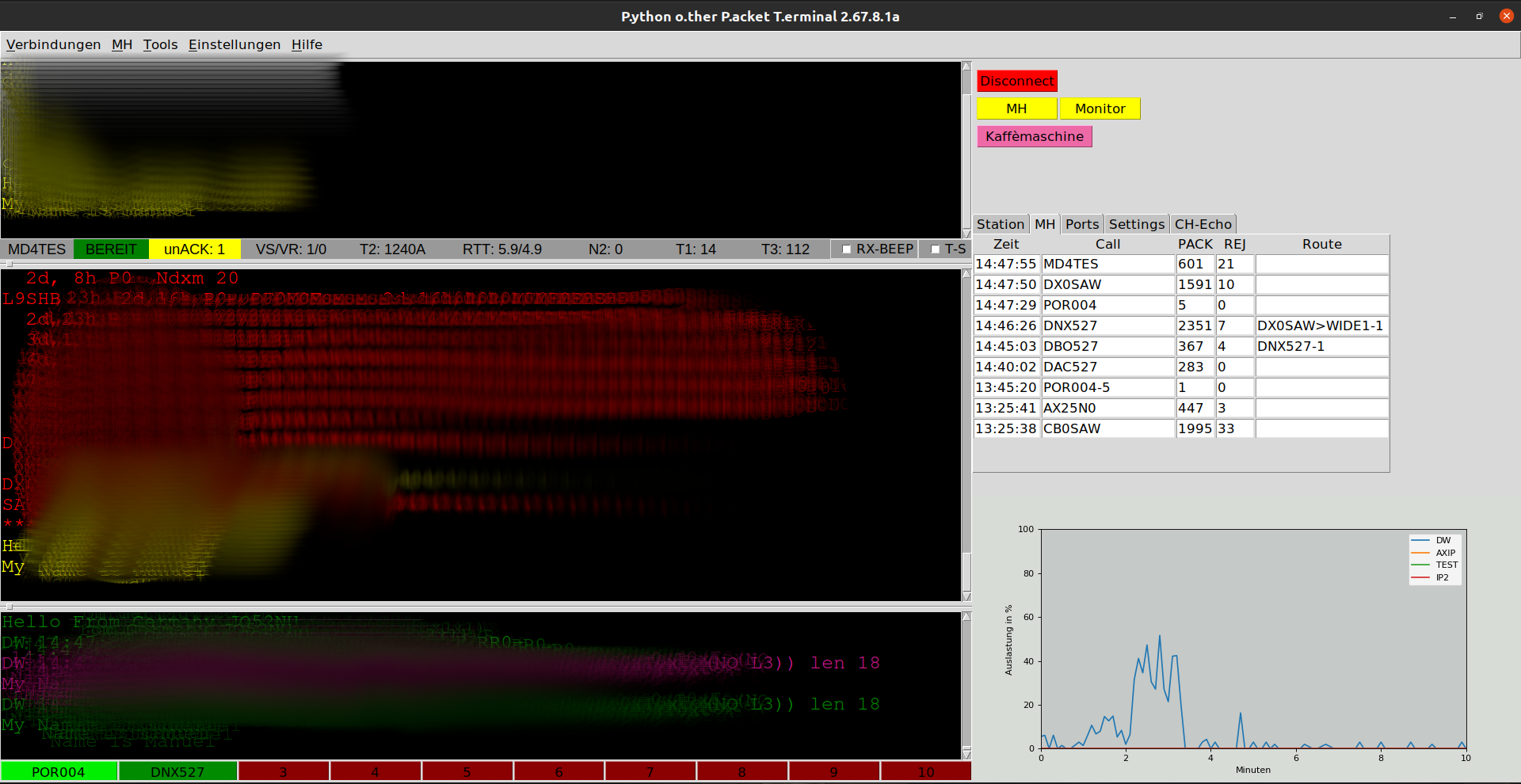1521x784 pixels.
Task: Click the Zeit column header
Action: tap(1006, 244)
